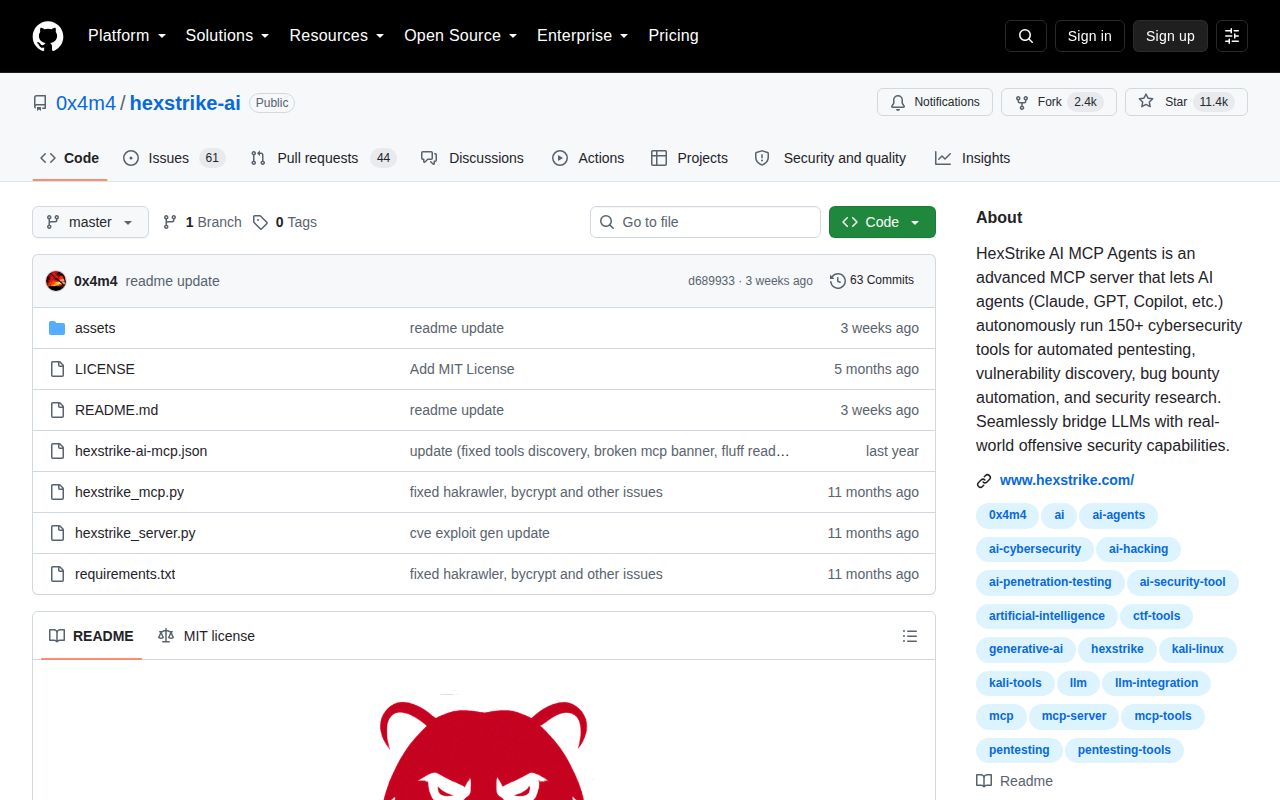This screenshot has height=800, width=1280.
Task: Go to the Discussions tab
Action: pos(472,158)
